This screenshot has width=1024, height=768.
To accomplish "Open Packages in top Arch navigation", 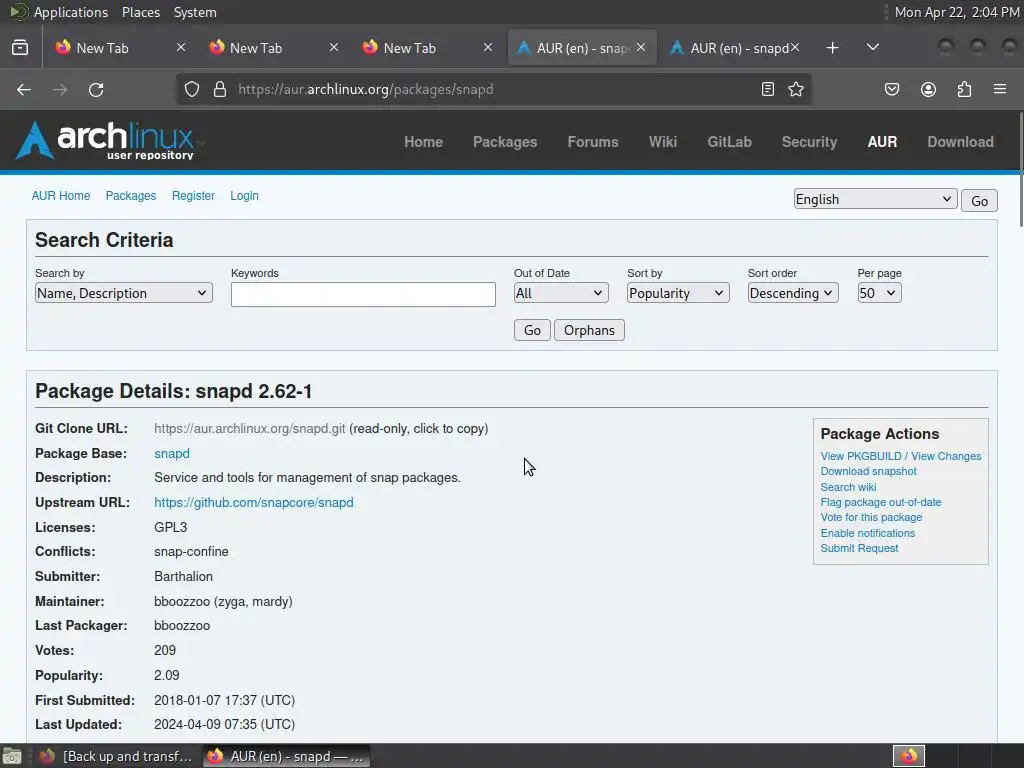I will (x=505, y=142).
